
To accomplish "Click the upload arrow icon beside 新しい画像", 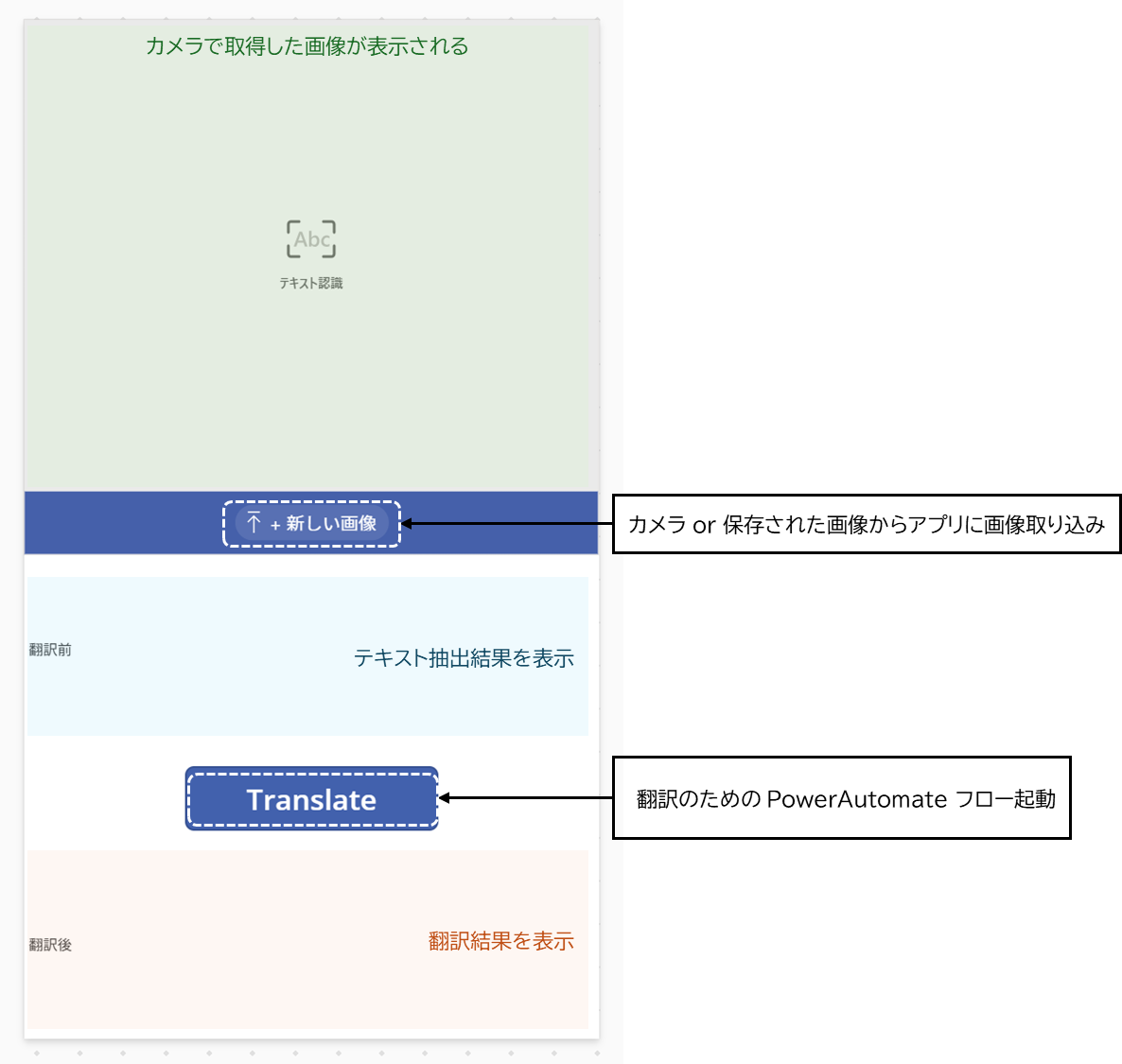I will click(x=254, y=523).
